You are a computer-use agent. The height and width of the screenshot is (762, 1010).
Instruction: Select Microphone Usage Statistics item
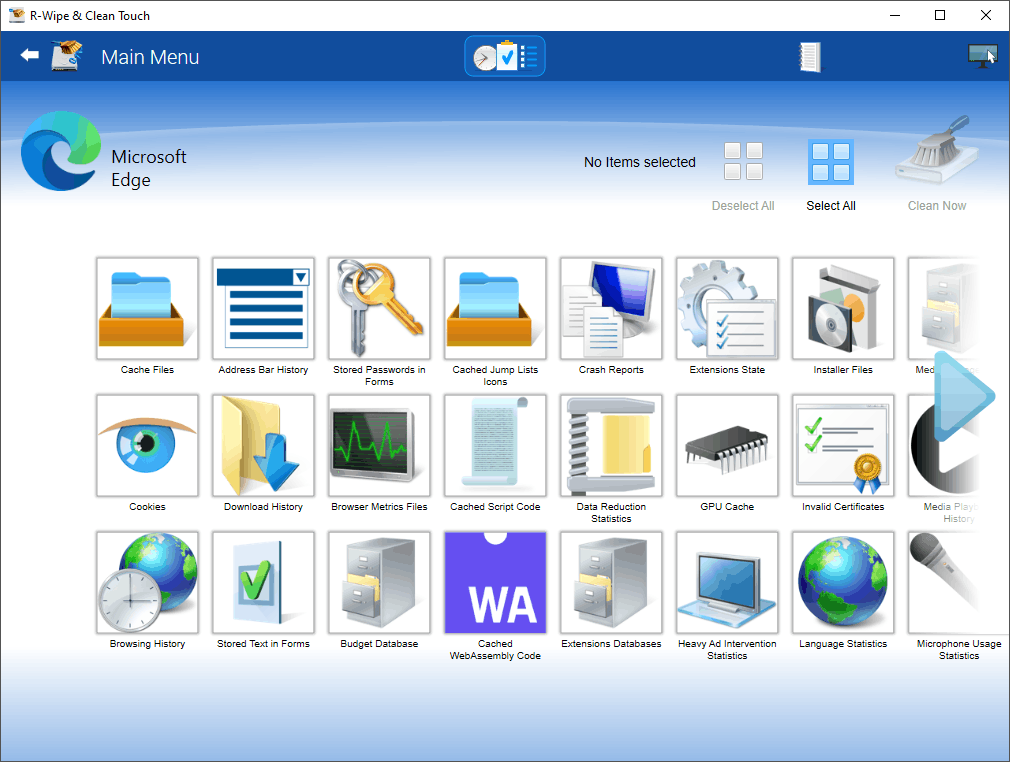(x=958, y=583)
